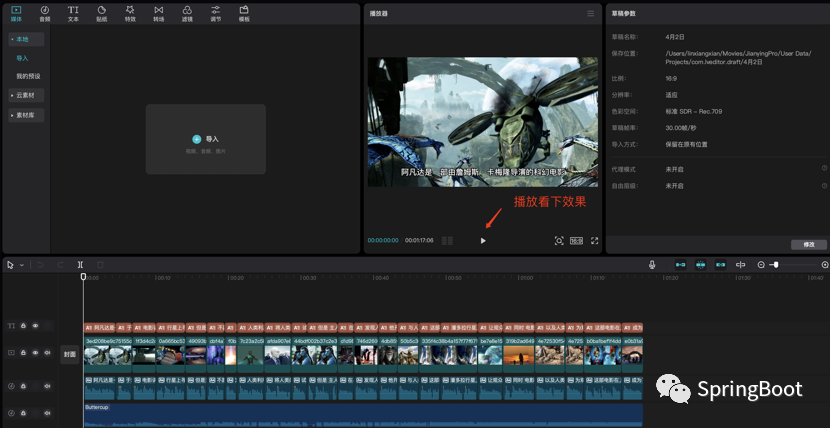The width and height of the screenshot is (830, 428).
Task: Click the undo arrow
Action: pyautogui.click(x=40, y=265)
